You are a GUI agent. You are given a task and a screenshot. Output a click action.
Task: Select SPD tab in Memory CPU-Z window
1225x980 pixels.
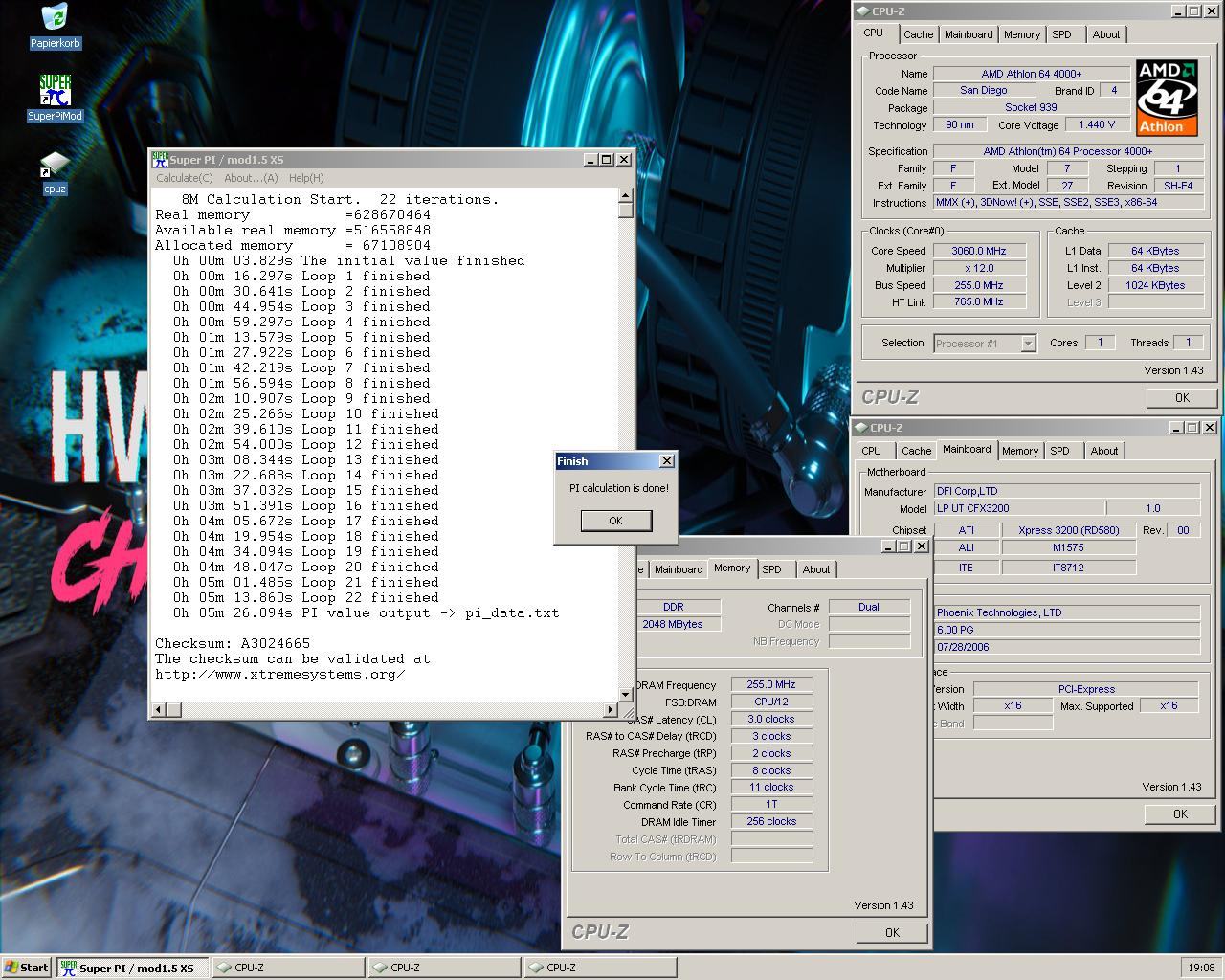[771, 569]
